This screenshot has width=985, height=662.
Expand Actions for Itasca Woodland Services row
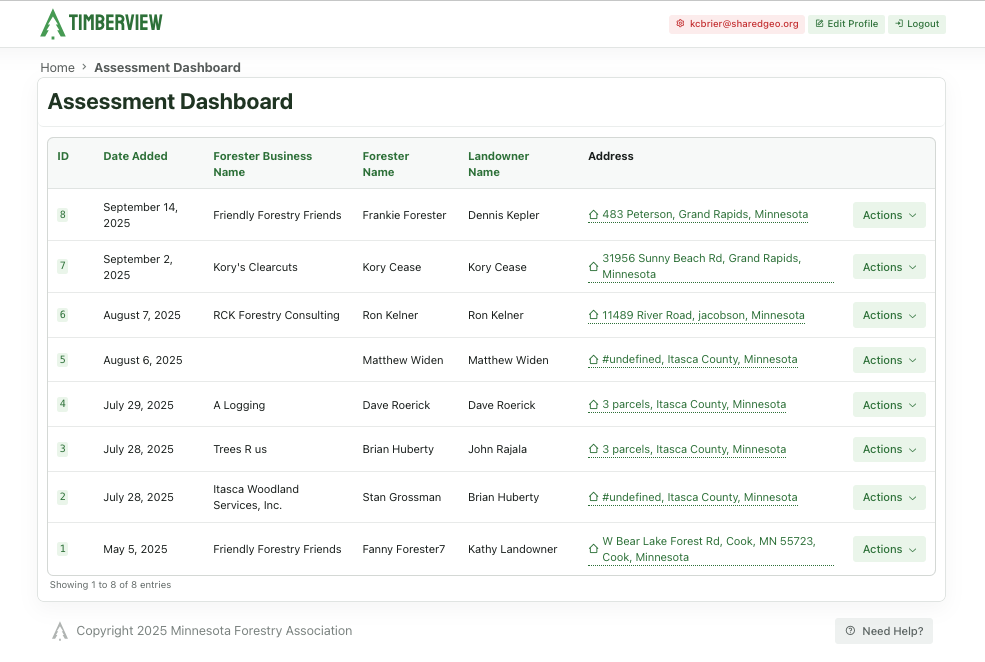point(889,497)
